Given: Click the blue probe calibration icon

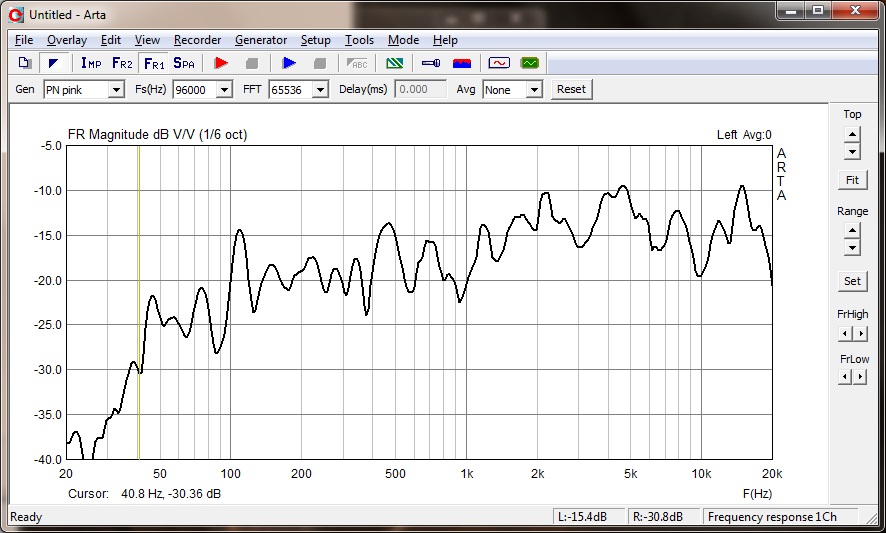Looking at the screenshot, I should [431, 63].
